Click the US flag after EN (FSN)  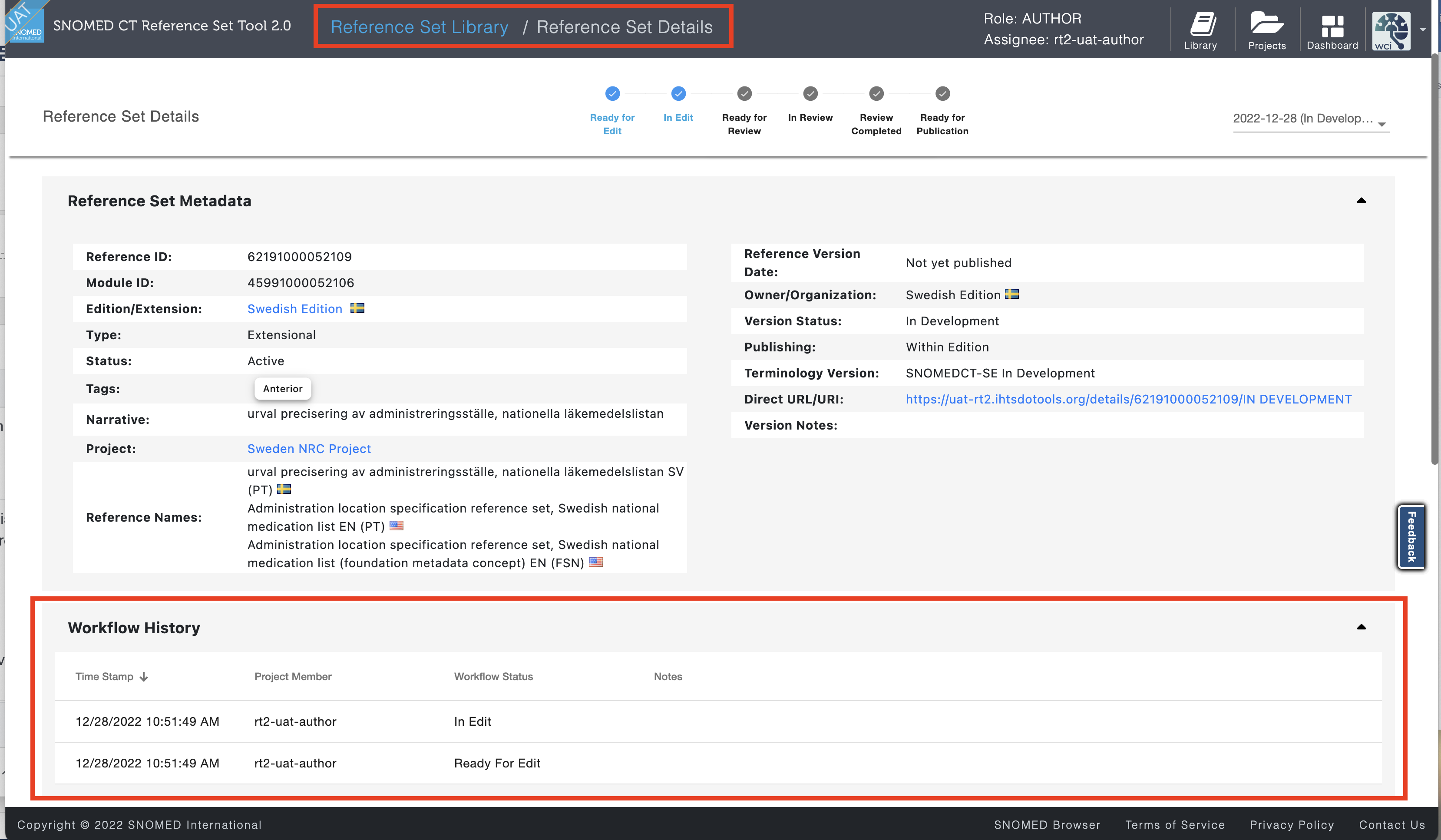pyautogui.click(x=596, y=562)
